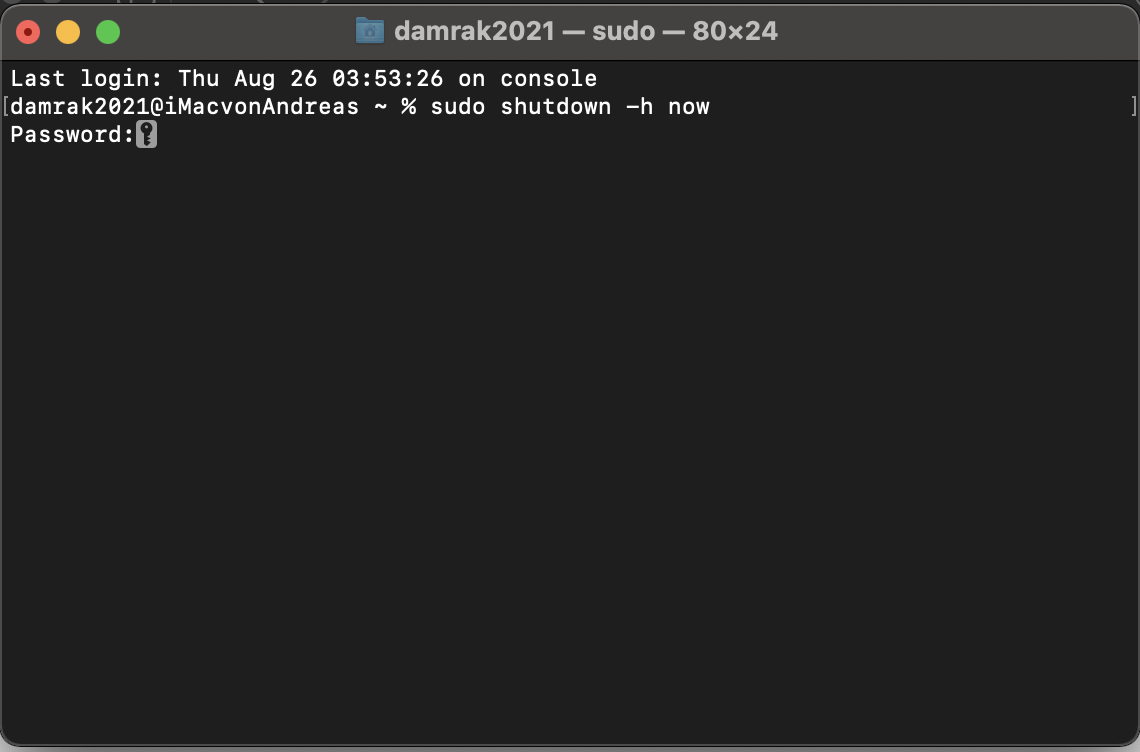Zoom the window using the green button
1140x752 pixels.
(x=108, y=33)
